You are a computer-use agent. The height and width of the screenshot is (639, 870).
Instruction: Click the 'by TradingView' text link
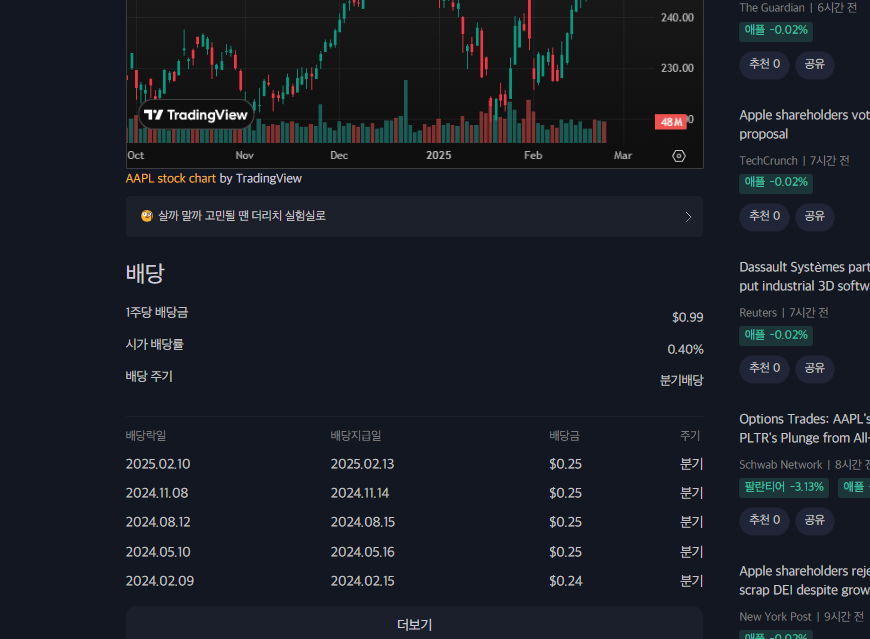261,179
